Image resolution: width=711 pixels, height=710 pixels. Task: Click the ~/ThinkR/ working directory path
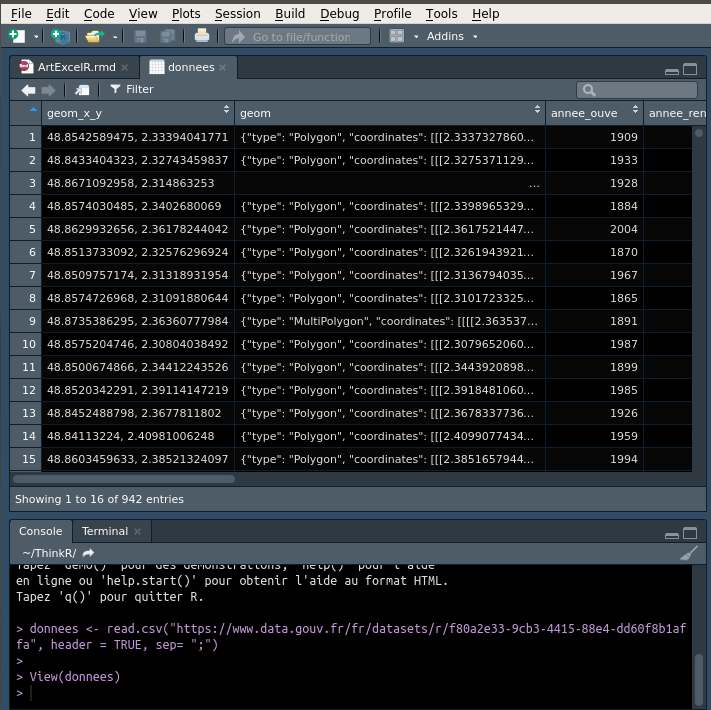tap(49, 553)
